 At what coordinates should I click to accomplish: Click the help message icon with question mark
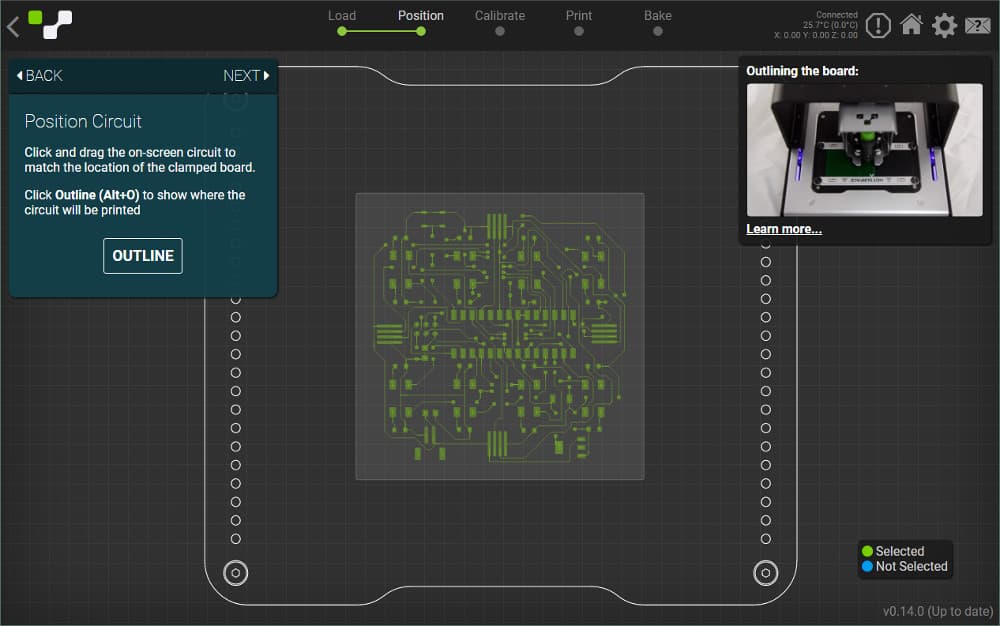pyautogui.click(x=978, y=25)
